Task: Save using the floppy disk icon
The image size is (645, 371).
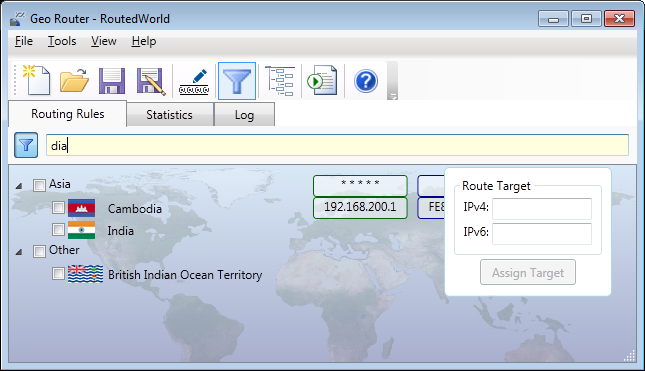Action: pyautogui.click(x=112, y=81)
